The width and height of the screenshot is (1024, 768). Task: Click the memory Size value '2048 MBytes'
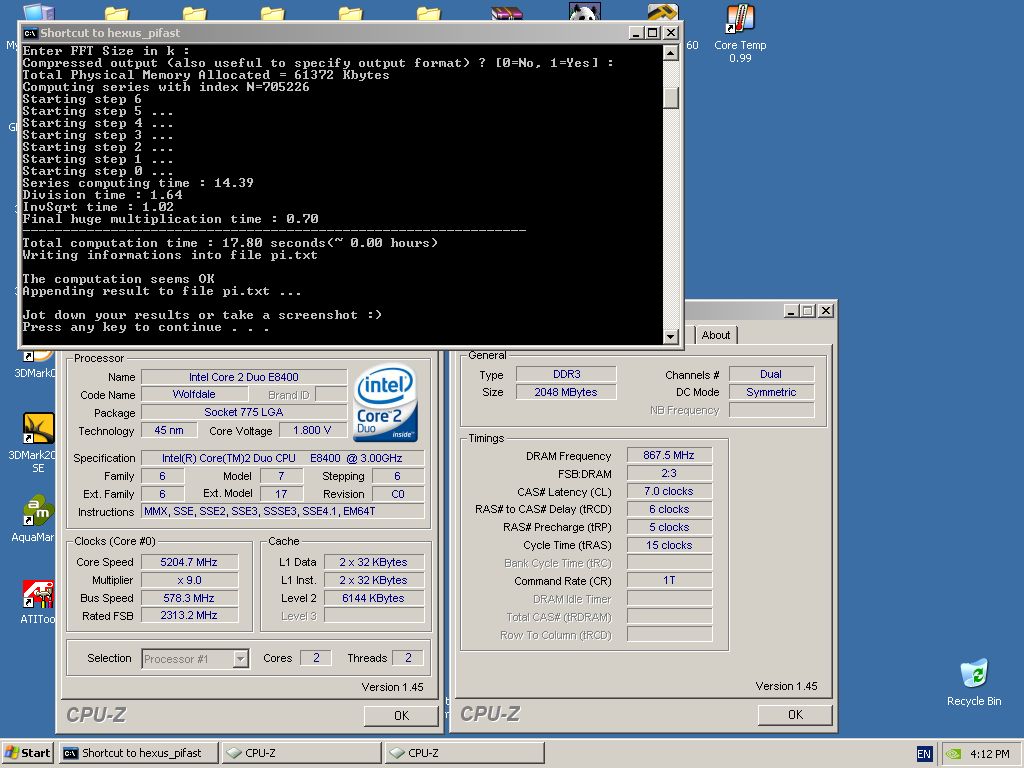566,392
